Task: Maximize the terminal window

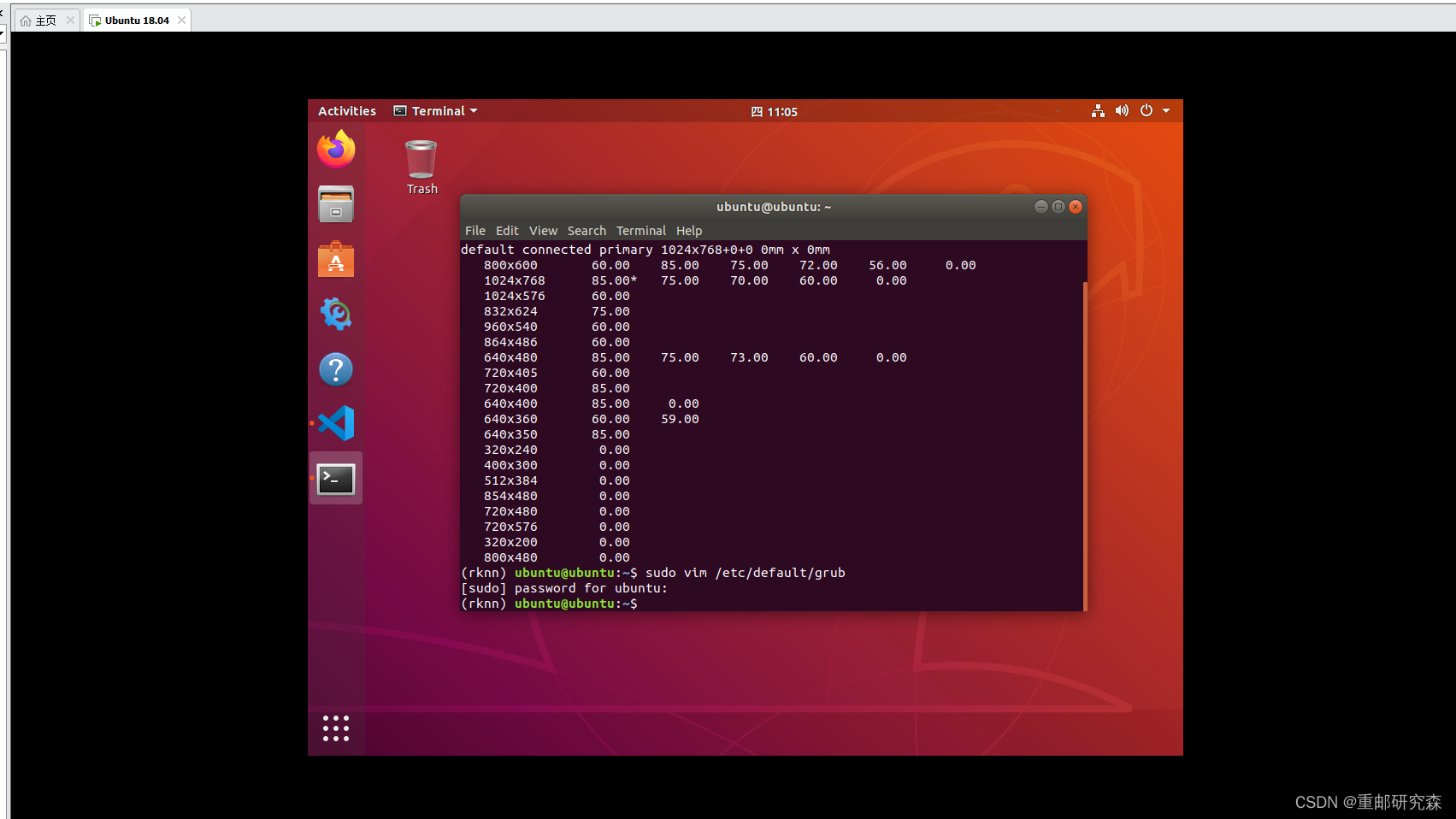Action: point(1058,207)
